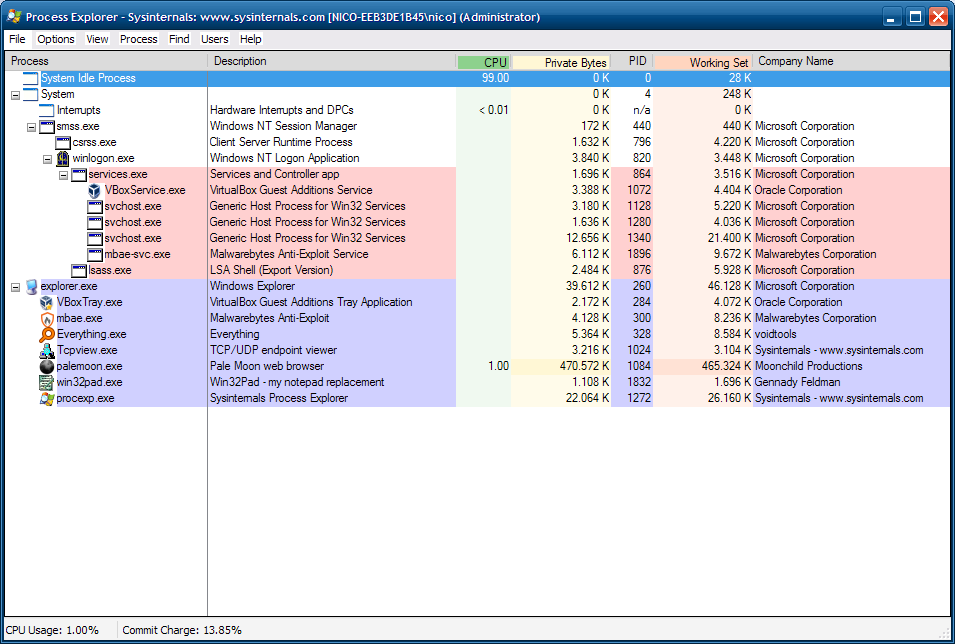Collapse the winlogon.exe tree node
The width and height of the screenshot is (955, 644).
pos(47,159)
